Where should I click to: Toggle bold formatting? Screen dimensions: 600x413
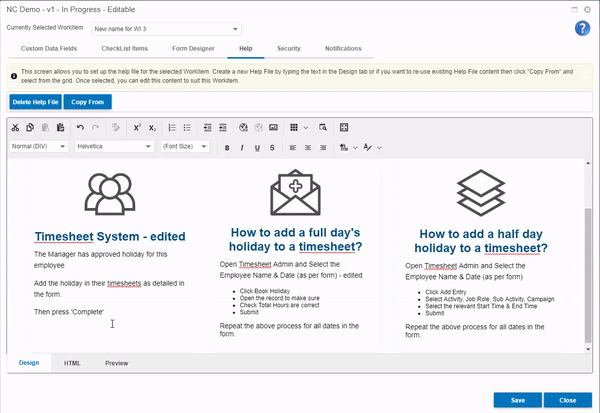coord(227,148)
